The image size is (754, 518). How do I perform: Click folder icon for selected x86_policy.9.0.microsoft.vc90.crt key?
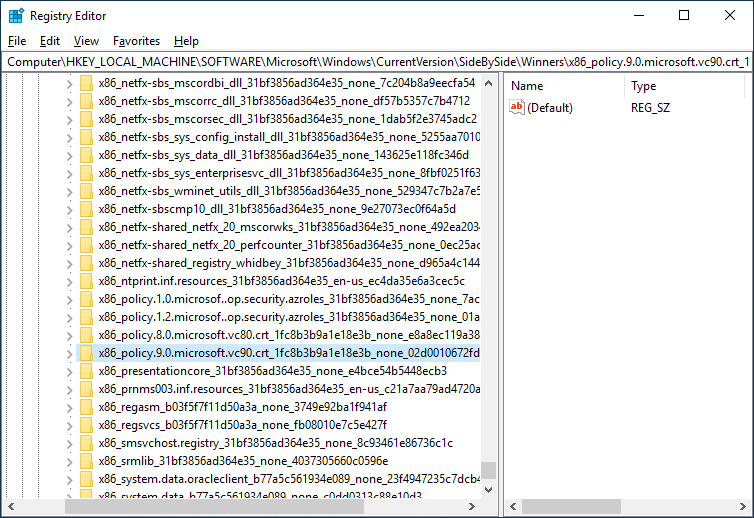click(x=86, y=353)
